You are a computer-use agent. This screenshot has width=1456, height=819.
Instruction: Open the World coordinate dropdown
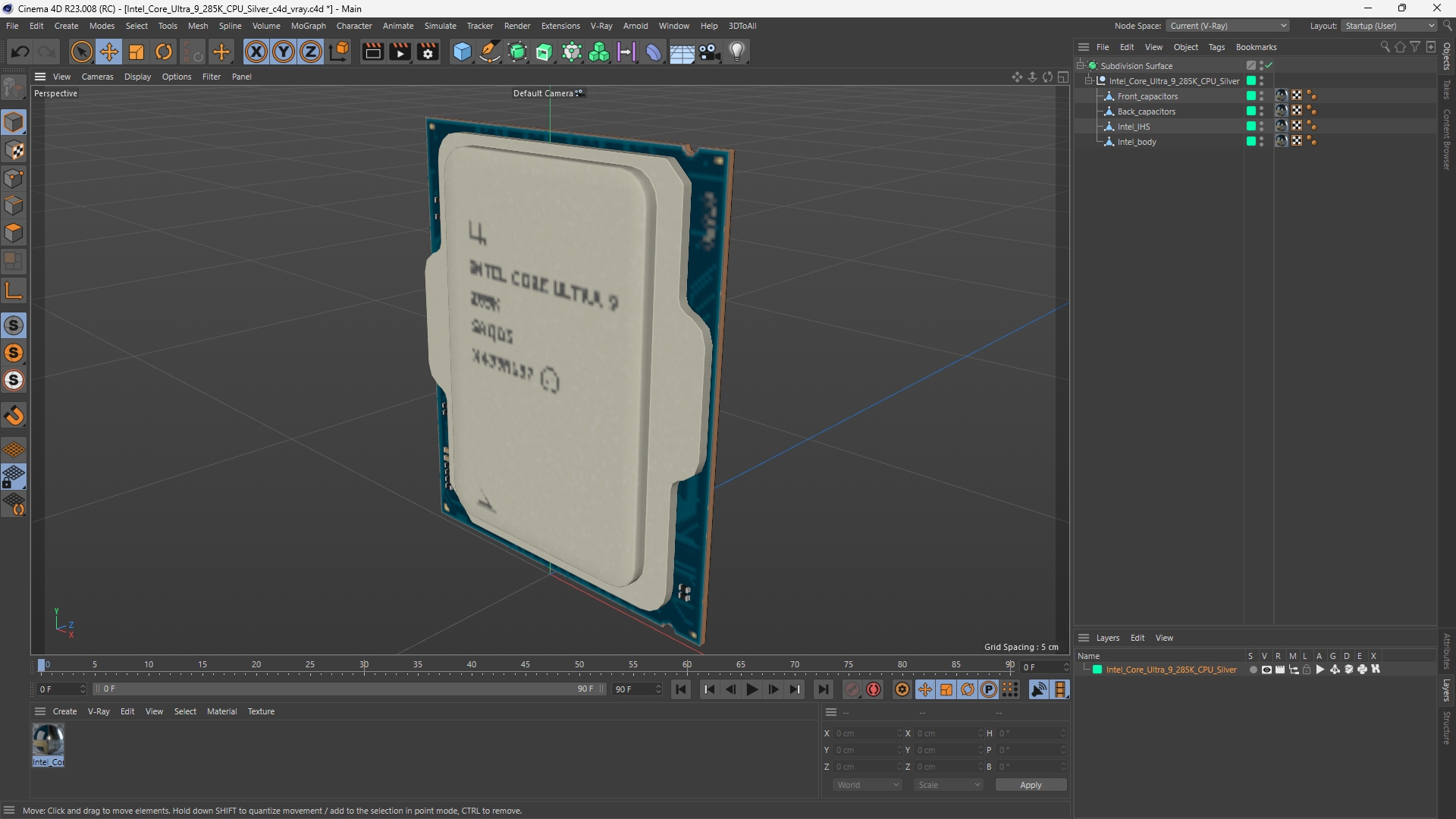click(x=868, y=785)
